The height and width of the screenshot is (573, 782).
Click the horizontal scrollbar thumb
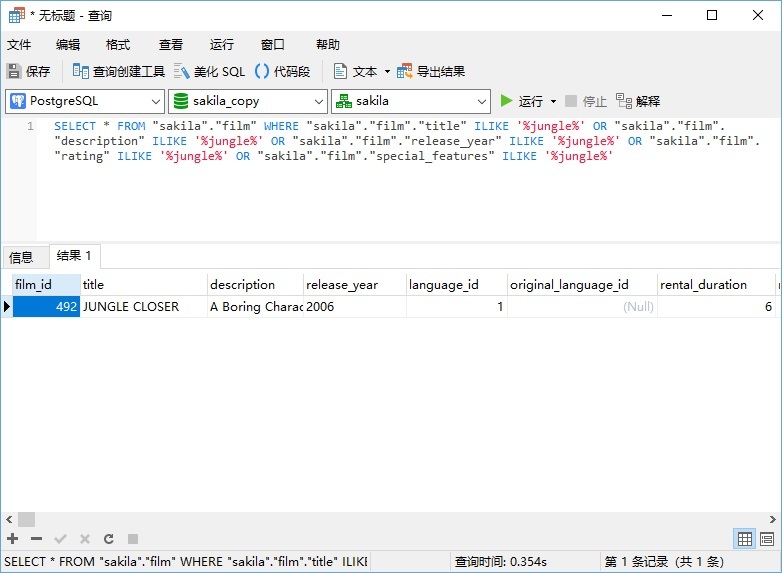click(x=26, y=520)
